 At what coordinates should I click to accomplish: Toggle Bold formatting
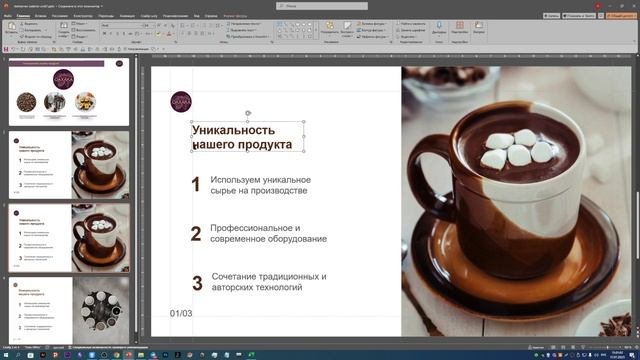[104, 34]
